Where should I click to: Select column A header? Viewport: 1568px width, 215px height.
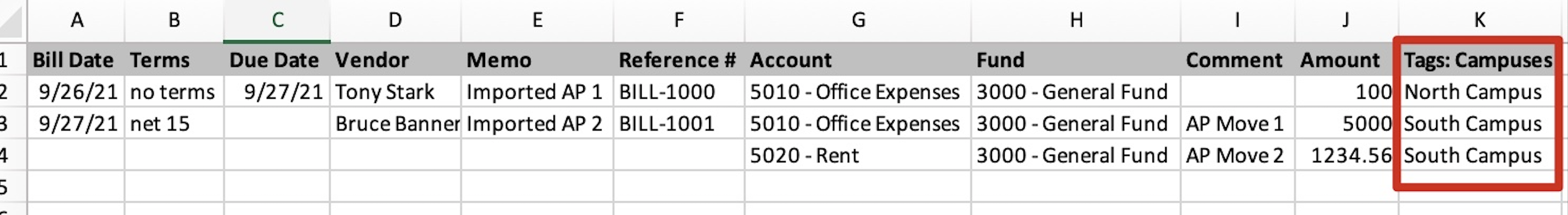pos(76,20)
